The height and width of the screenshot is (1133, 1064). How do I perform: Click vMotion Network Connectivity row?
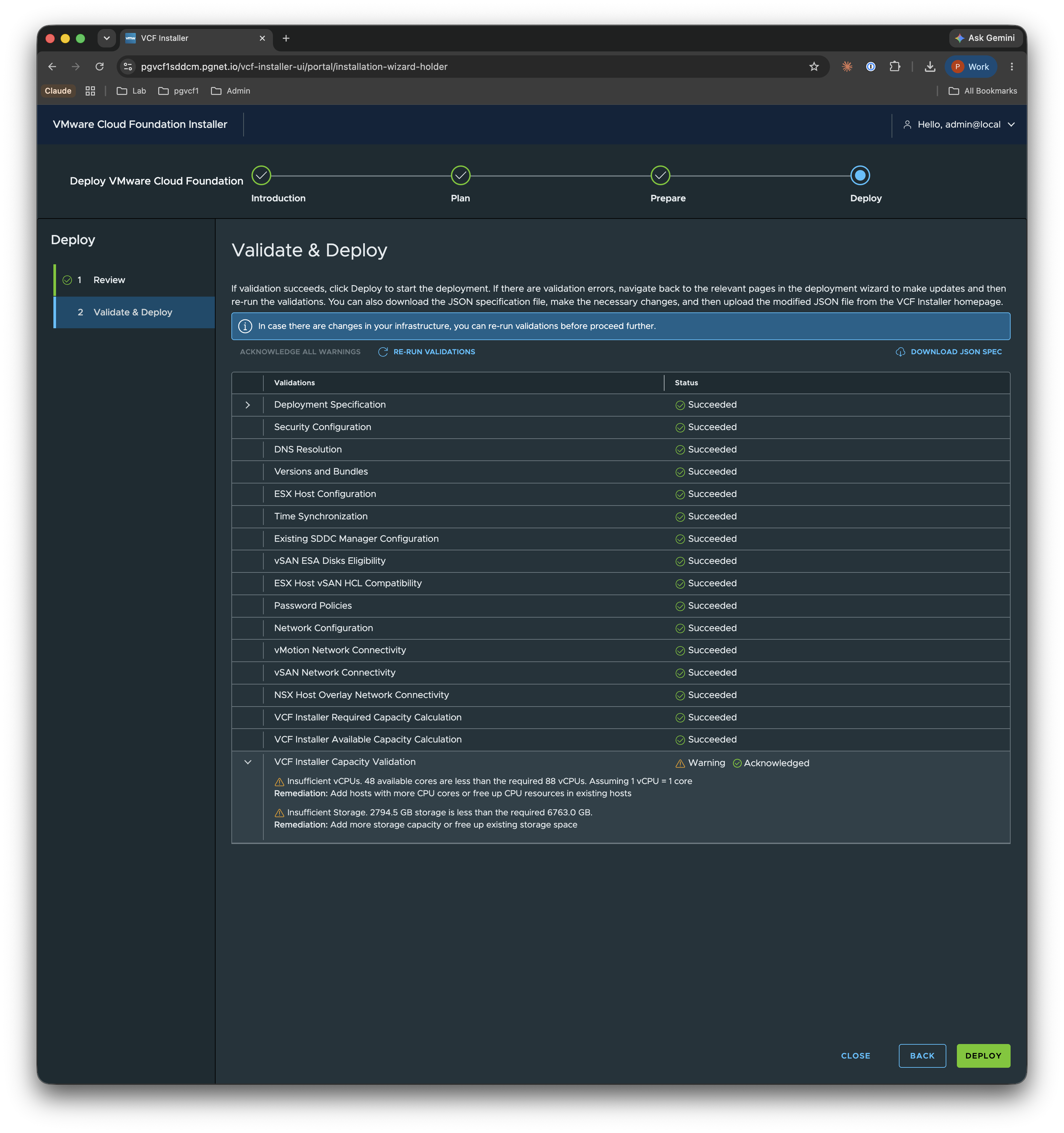click(x=621, y=650)
